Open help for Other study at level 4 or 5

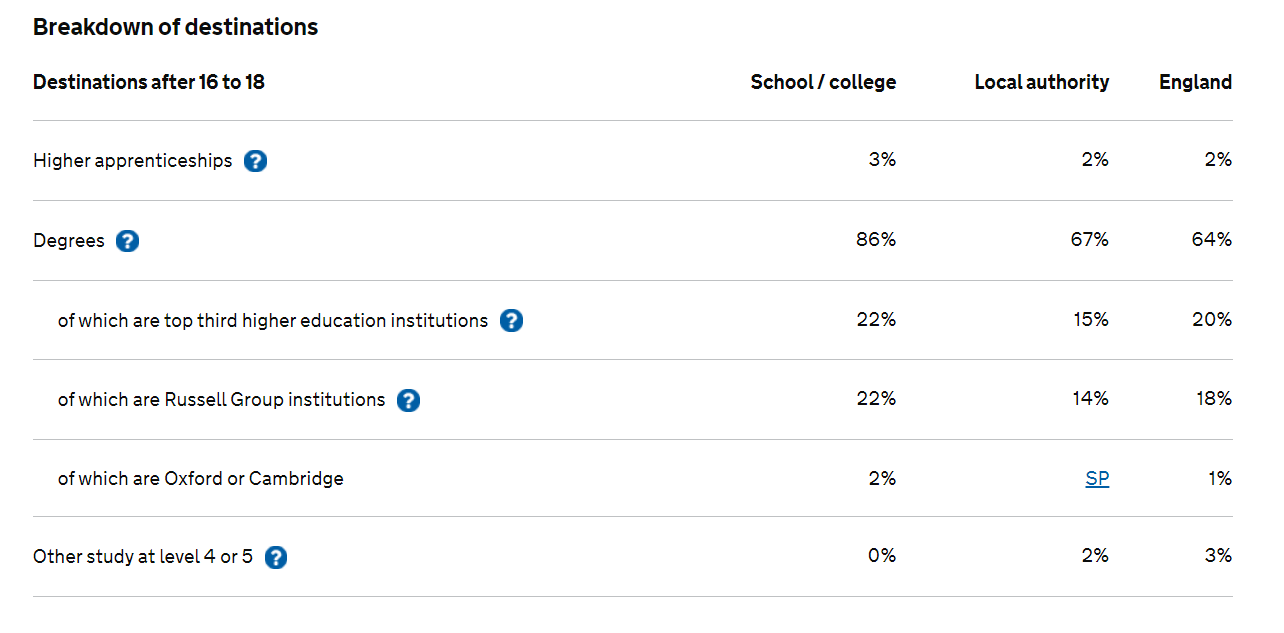276,557
